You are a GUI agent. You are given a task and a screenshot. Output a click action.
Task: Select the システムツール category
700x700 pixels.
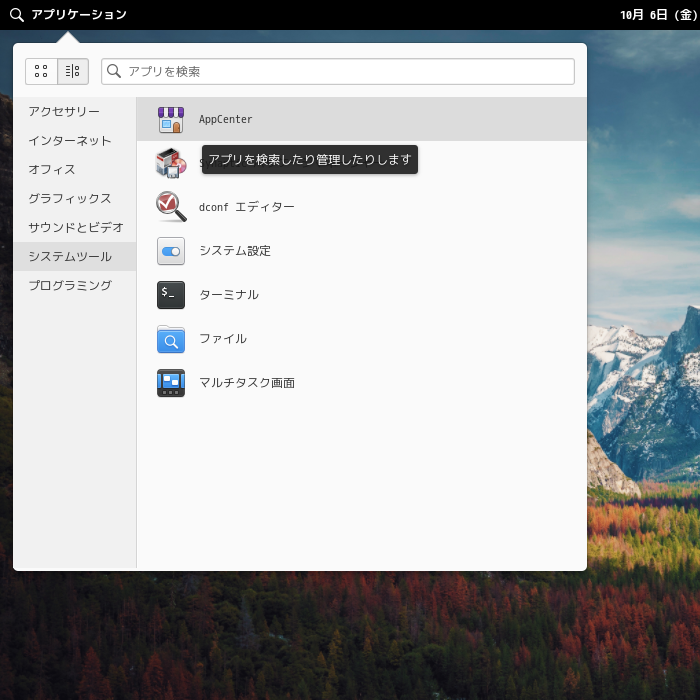(75, 256)
